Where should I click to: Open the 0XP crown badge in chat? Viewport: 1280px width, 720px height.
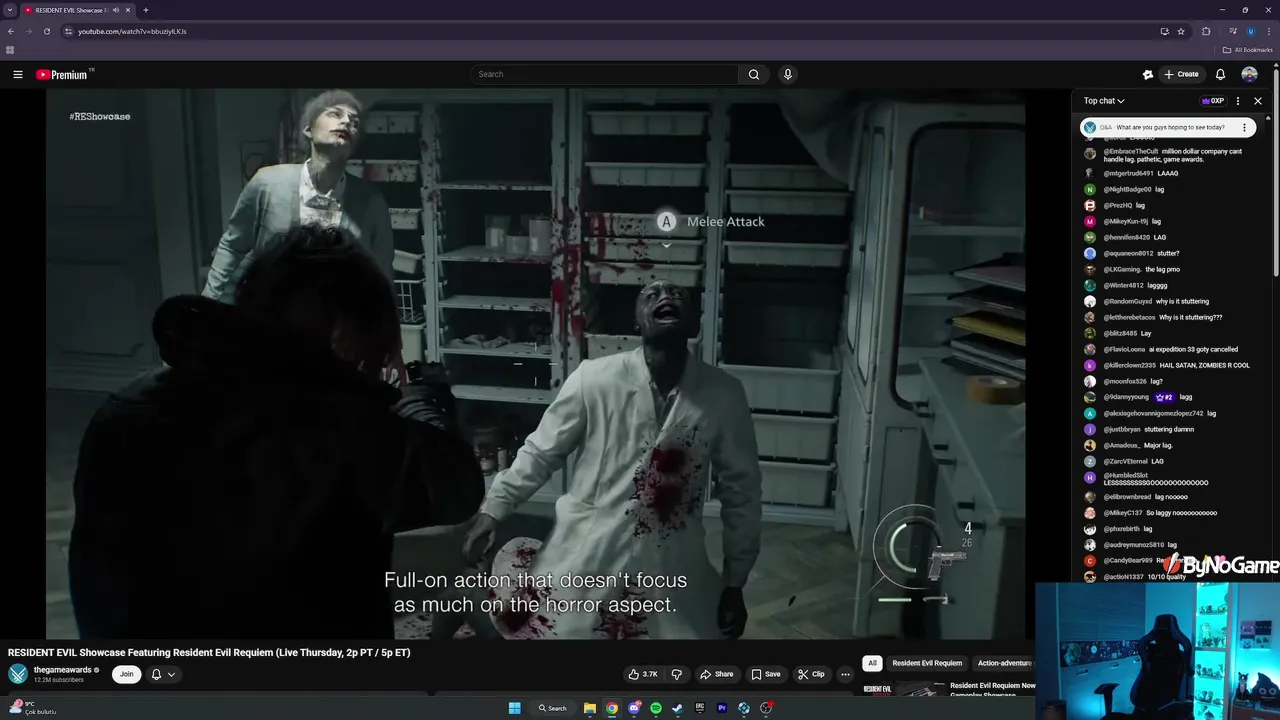(1214, 101)
